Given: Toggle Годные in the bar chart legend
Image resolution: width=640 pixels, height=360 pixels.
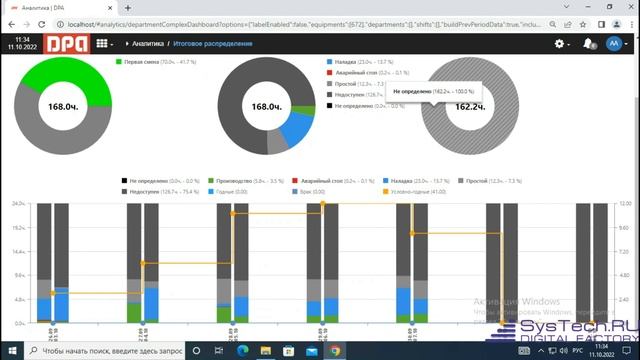Looking at the screenshot, I should click(227, 191).
